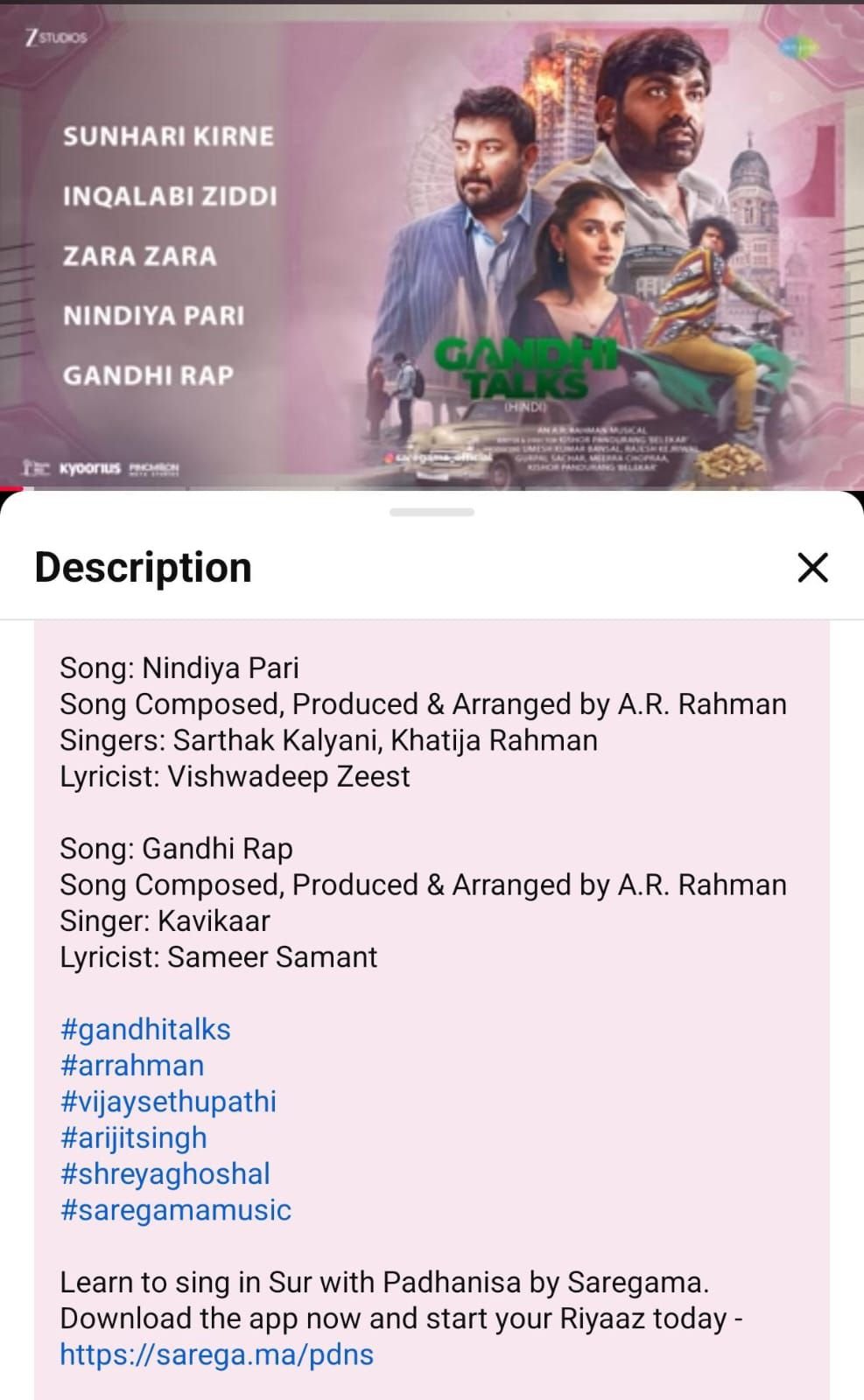Screen dimensions: 864x1400
Task: Open the sarega.ma/pdns app link
Action: (216, 1354)
